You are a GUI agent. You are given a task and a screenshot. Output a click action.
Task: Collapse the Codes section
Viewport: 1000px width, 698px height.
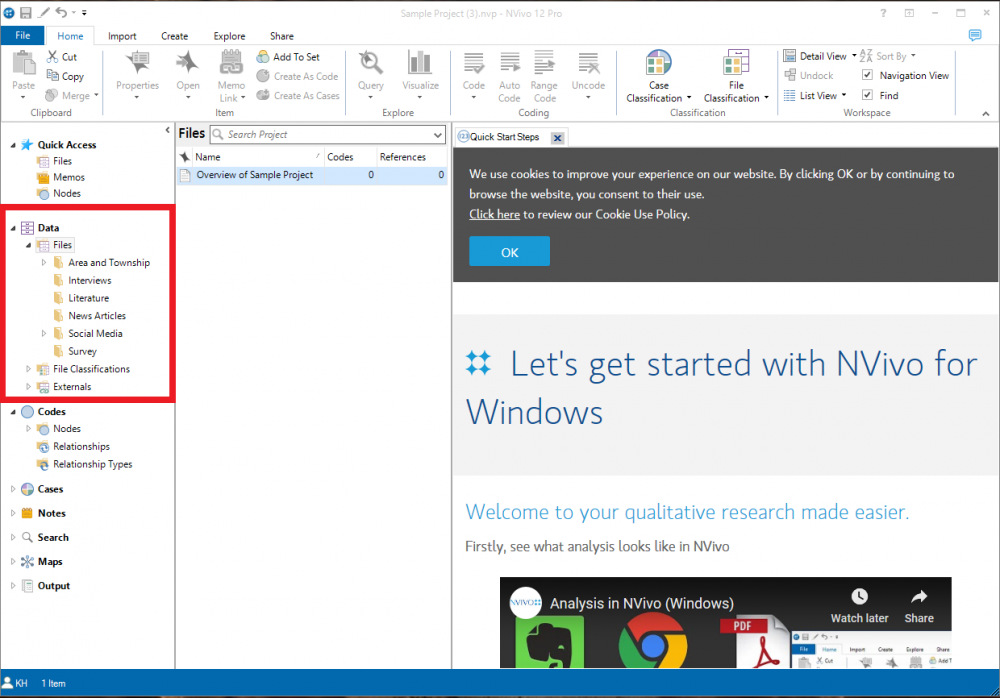pyautogui.click(x=13, y=412)
